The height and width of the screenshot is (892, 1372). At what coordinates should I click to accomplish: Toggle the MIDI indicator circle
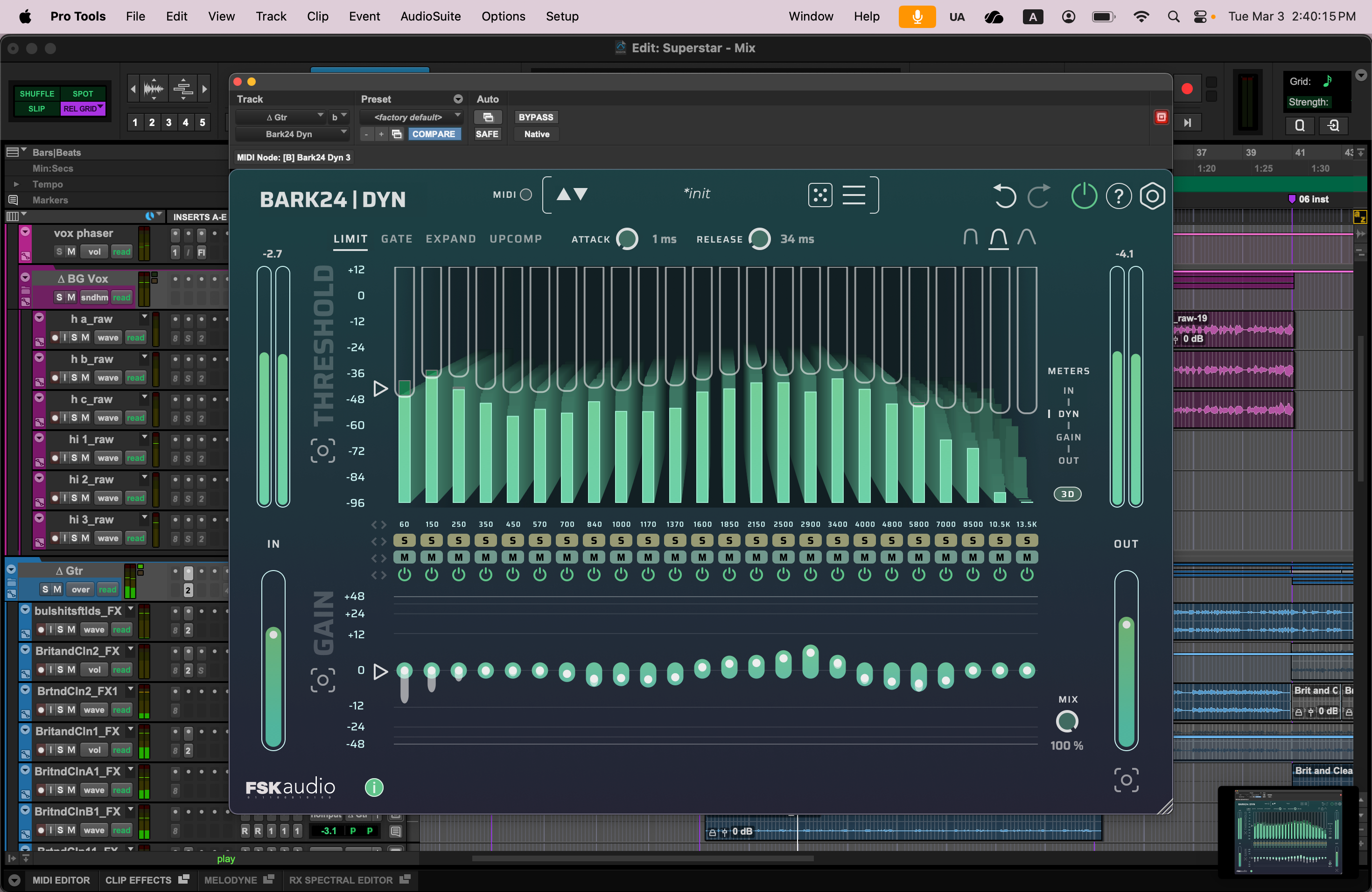point(526,195)
